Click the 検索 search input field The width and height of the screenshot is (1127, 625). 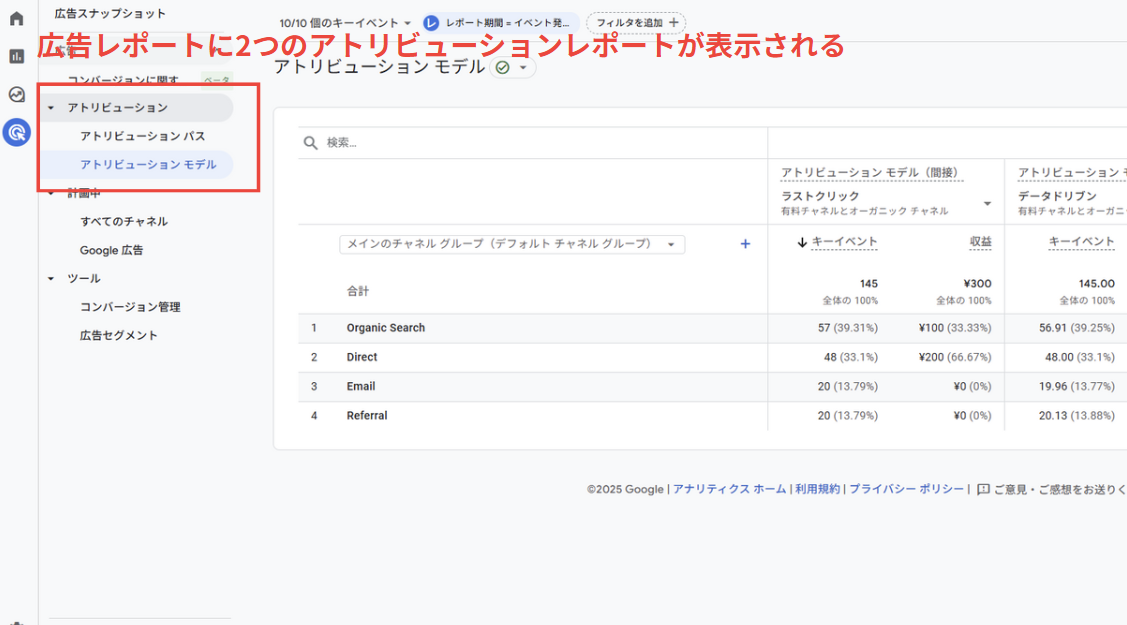[532, 143]
